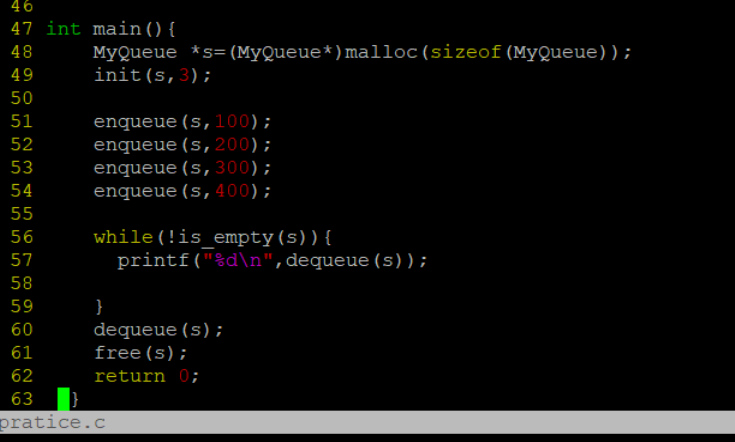This screenshot has width=735, height=442.
Task: Click 'dequeue(s);' statement on line 60
Action: coord(158,330)
